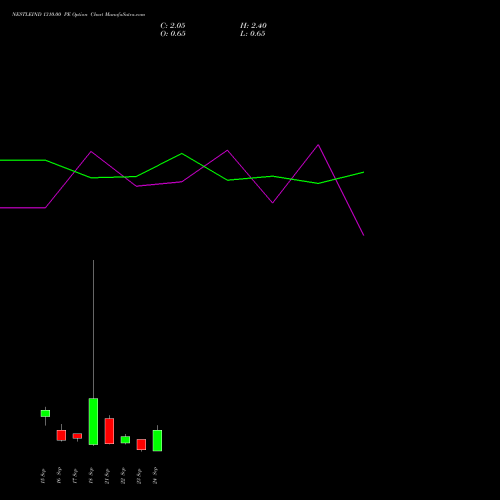Select the green candle above 15 Sep
Viewport: 500px width, 500px height.
pos(45,413)
